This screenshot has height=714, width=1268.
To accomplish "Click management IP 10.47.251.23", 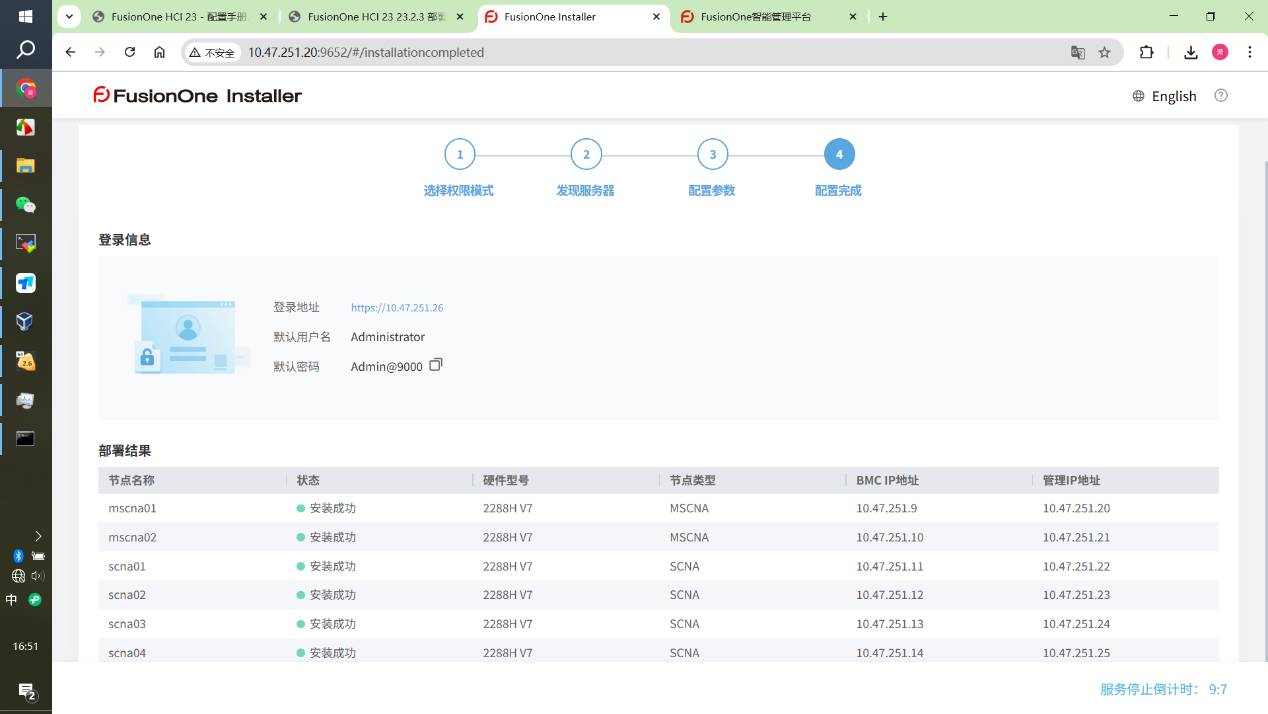I will pyautogui.click(x=1076, y=595).
